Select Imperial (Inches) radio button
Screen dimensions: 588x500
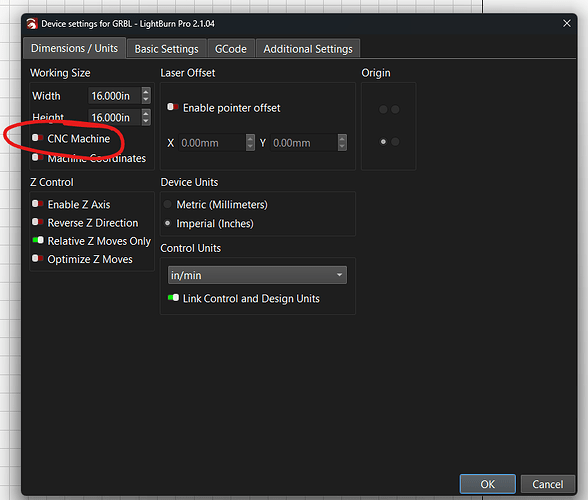[x=168, y=223]
